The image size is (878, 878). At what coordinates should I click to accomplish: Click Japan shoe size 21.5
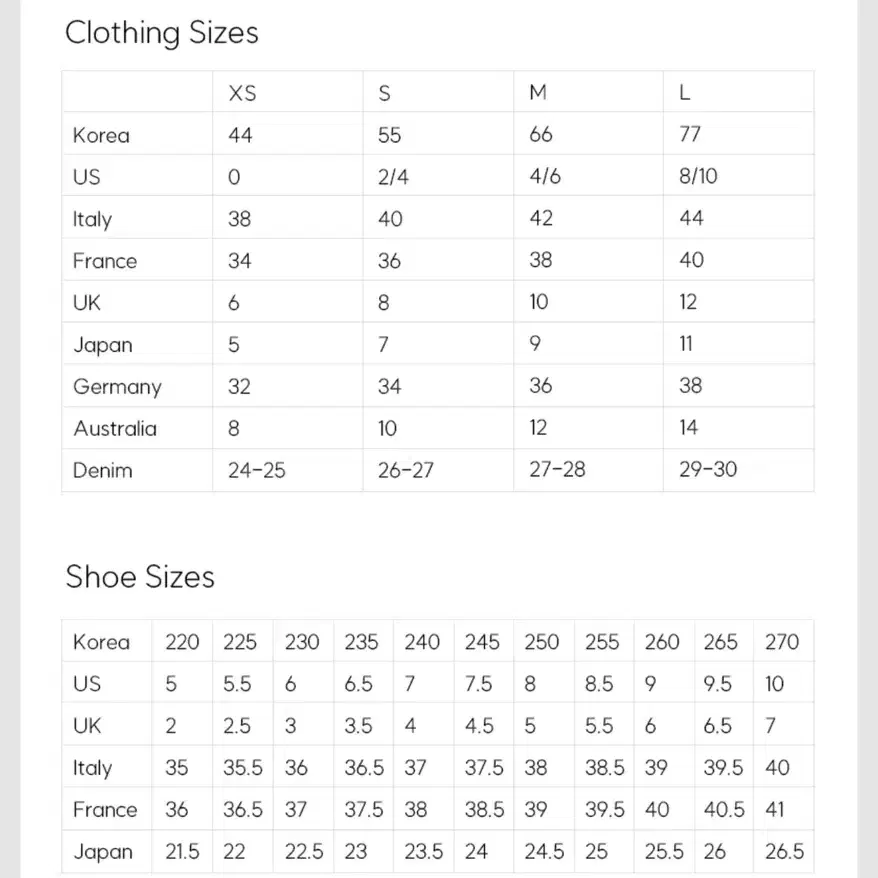182,852
